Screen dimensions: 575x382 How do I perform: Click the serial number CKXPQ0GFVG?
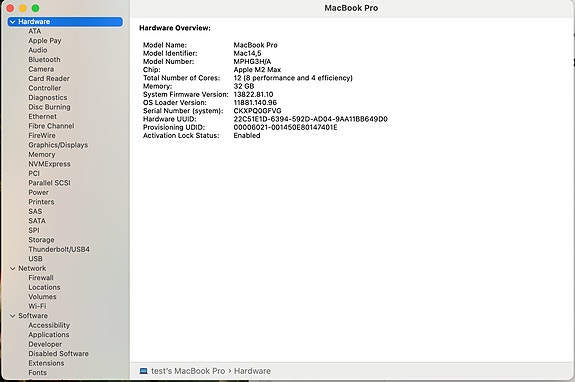tap(257, 111)
